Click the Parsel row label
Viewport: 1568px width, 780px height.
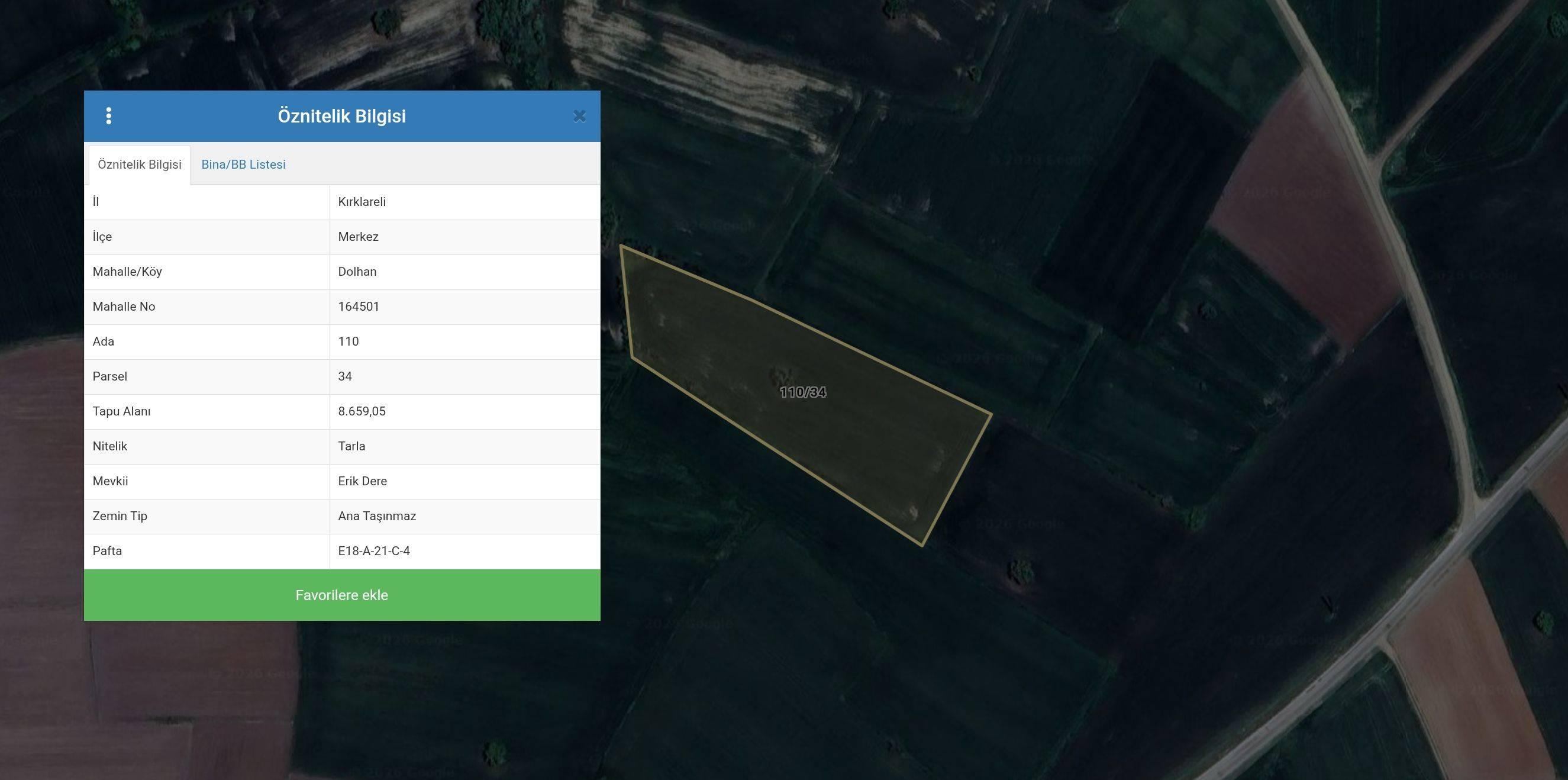tap(109, 376)
